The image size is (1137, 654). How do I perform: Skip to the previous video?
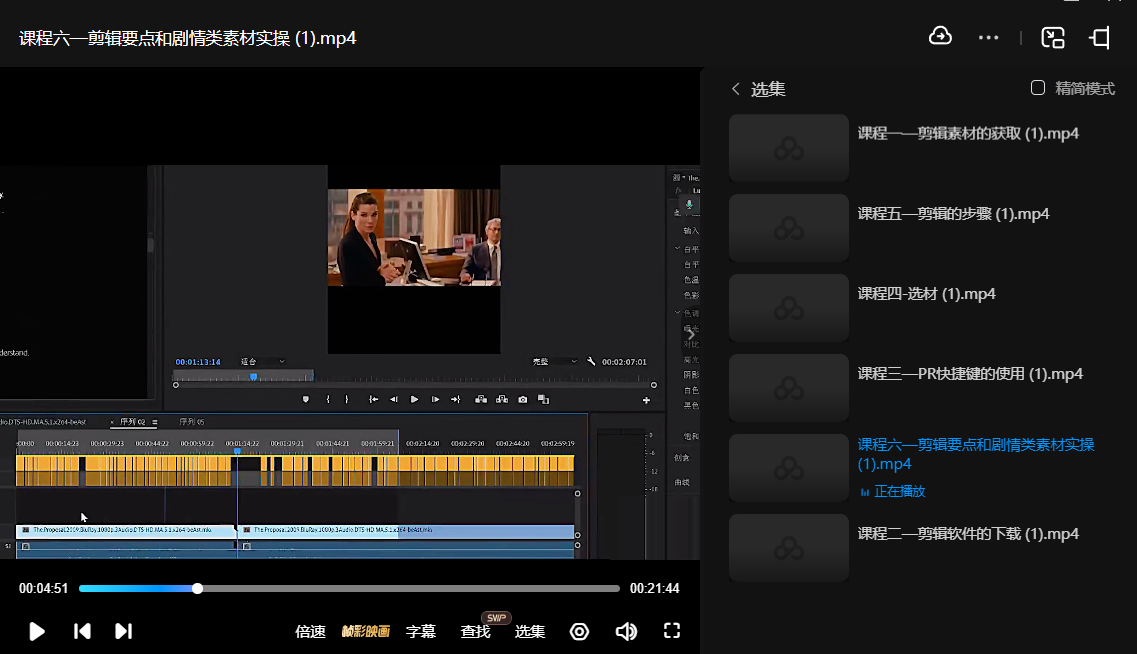83,631
